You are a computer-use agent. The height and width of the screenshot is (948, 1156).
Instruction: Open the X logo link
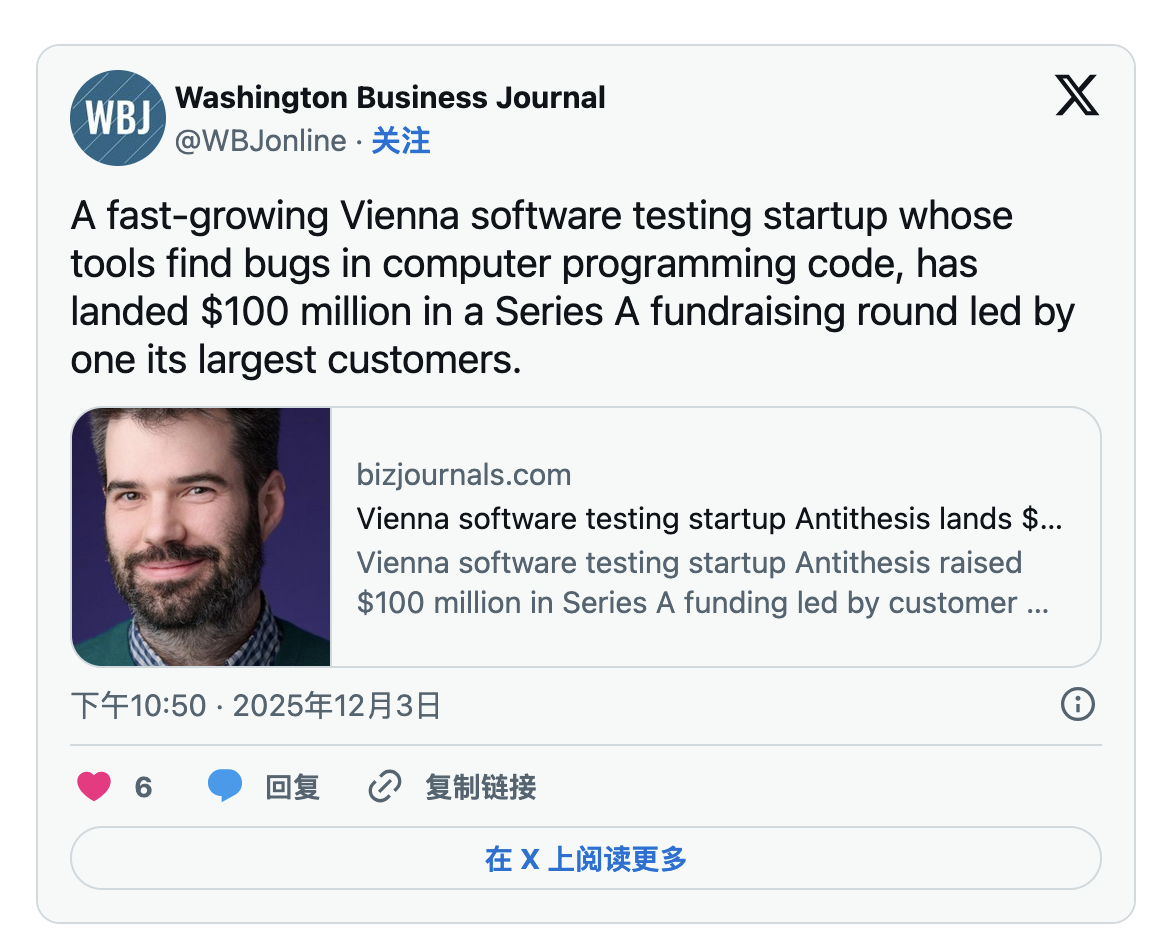click(x=1076, y=96)
